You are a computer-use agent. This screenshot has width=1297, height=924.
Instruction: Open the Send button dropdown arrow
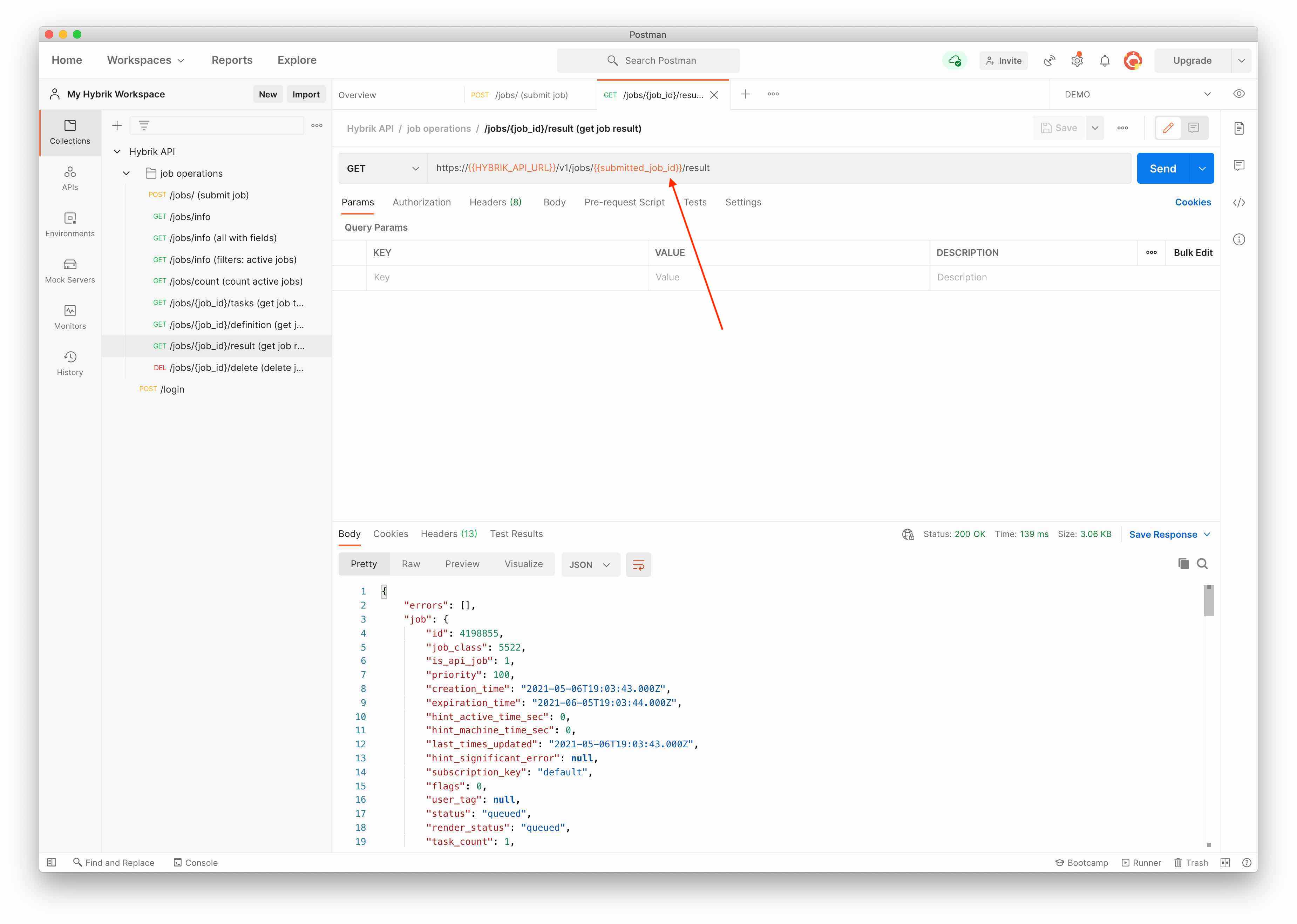pos(1201,168)
